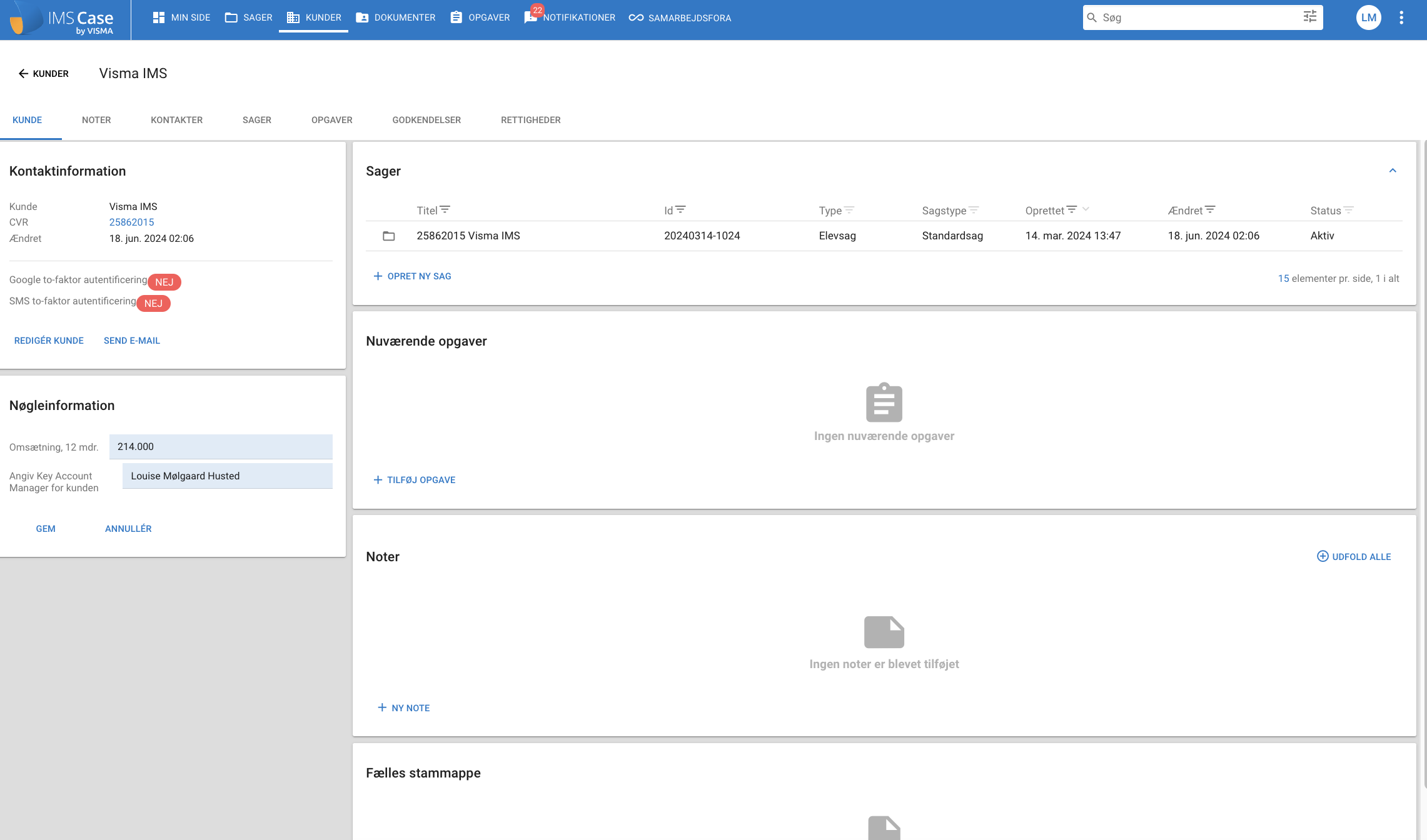The height and width of the screenshot is (840, 1427).
Task: Open the Opgaver clipboard icon
Action: (x=456, y=17)
